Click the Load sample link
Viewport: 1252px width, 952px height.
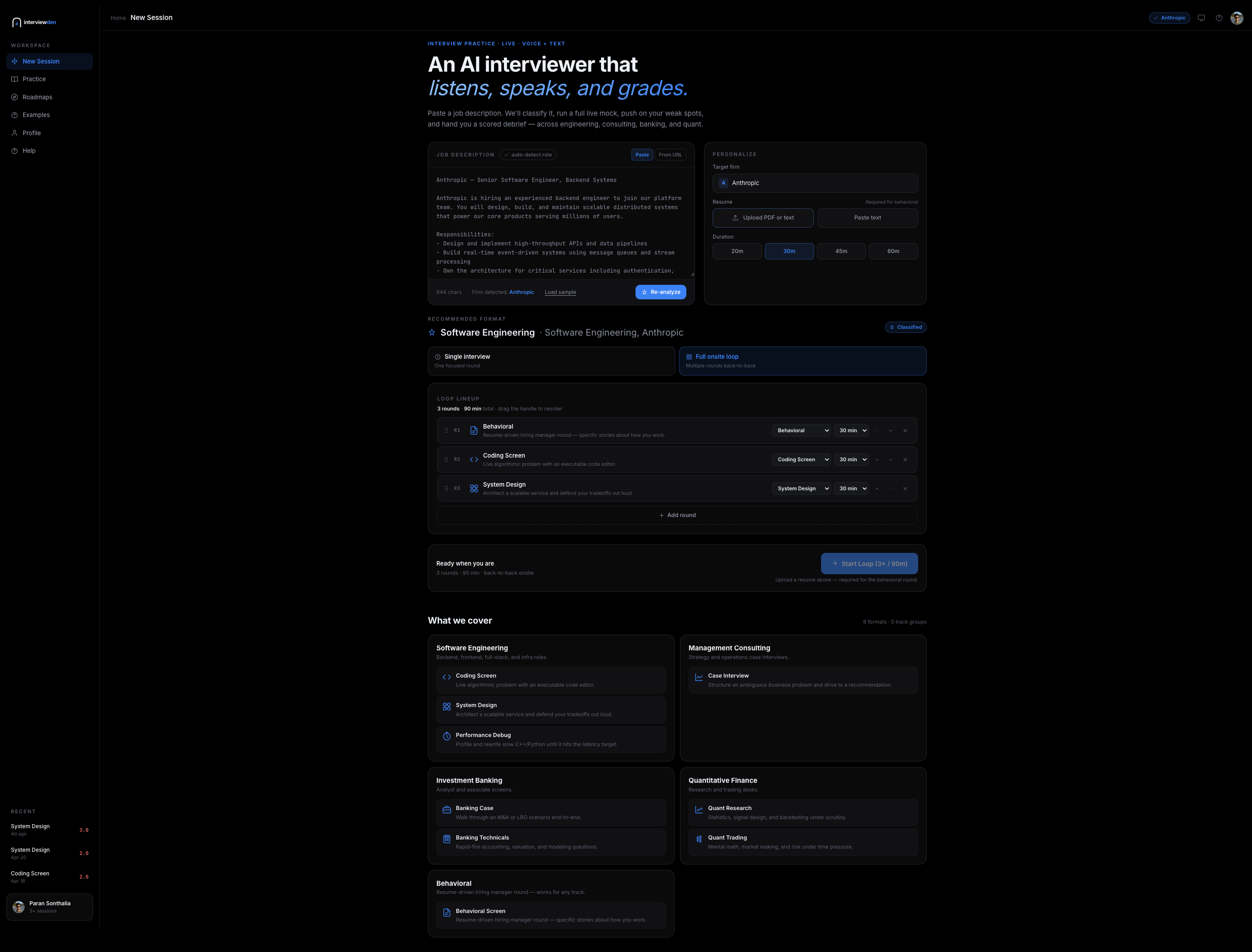pyautogui.click(x=560, y=293)
